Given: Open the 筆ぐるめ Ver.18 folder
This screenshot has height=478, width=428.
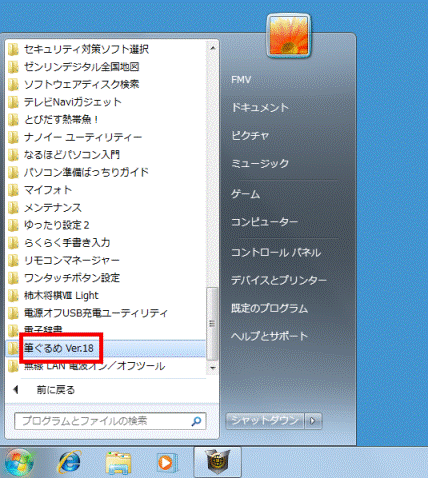Looking at the screenshot, I should pos(106,348).
